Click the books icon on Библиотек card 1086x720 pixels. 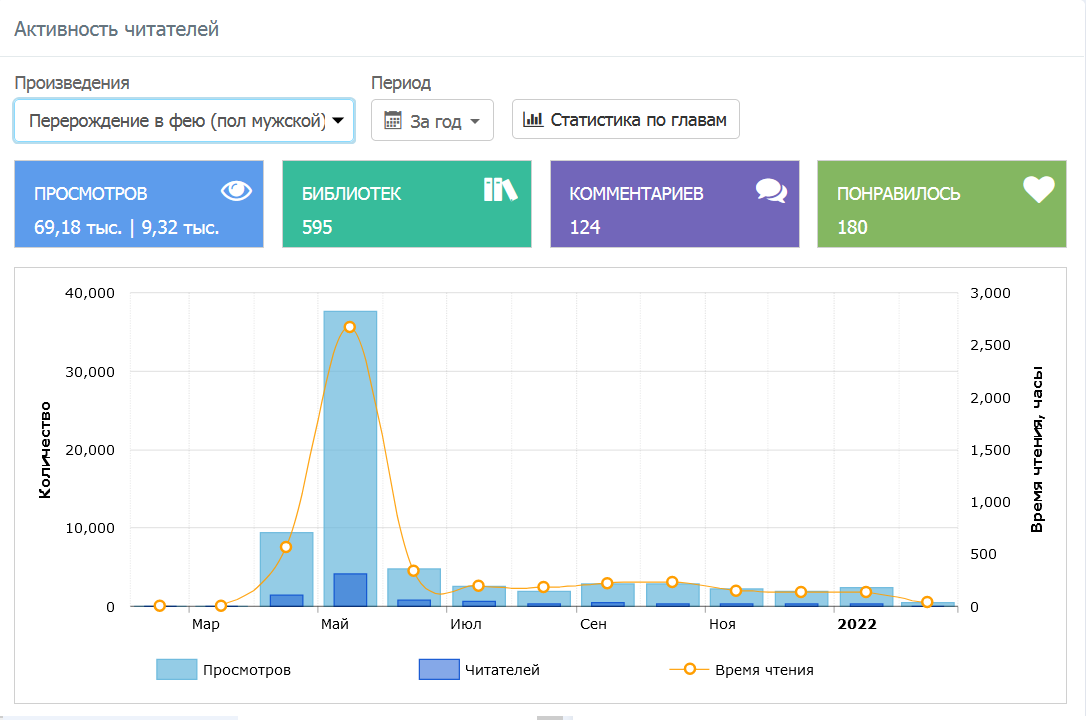point(501,190)
